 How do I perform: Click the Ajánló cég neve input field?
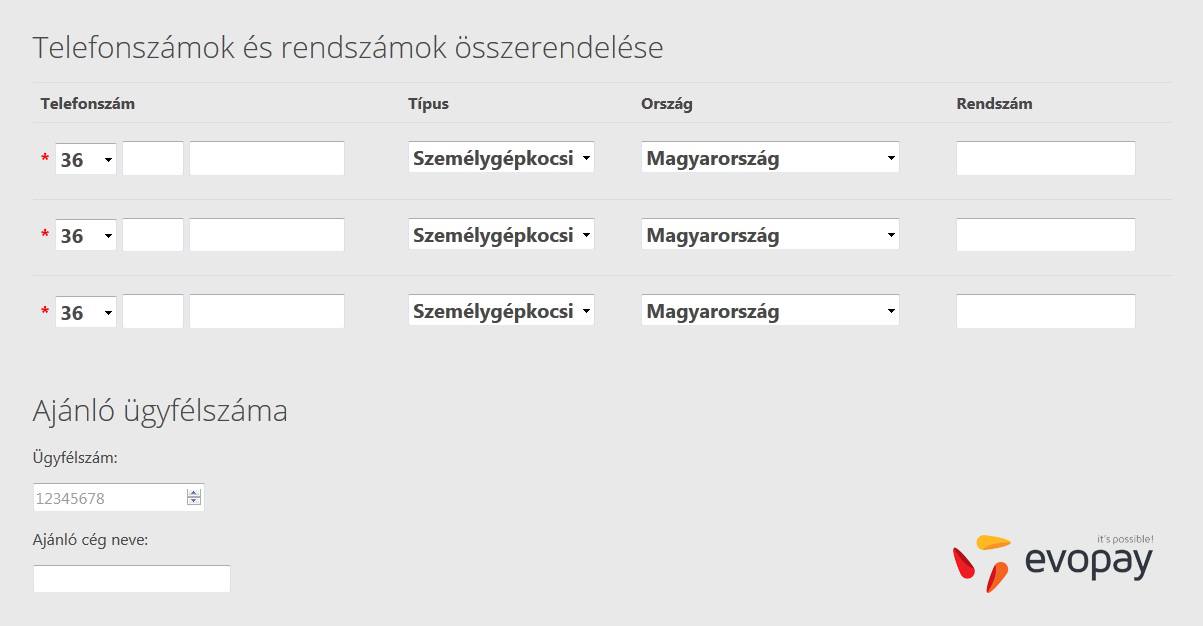click(132, 578)
